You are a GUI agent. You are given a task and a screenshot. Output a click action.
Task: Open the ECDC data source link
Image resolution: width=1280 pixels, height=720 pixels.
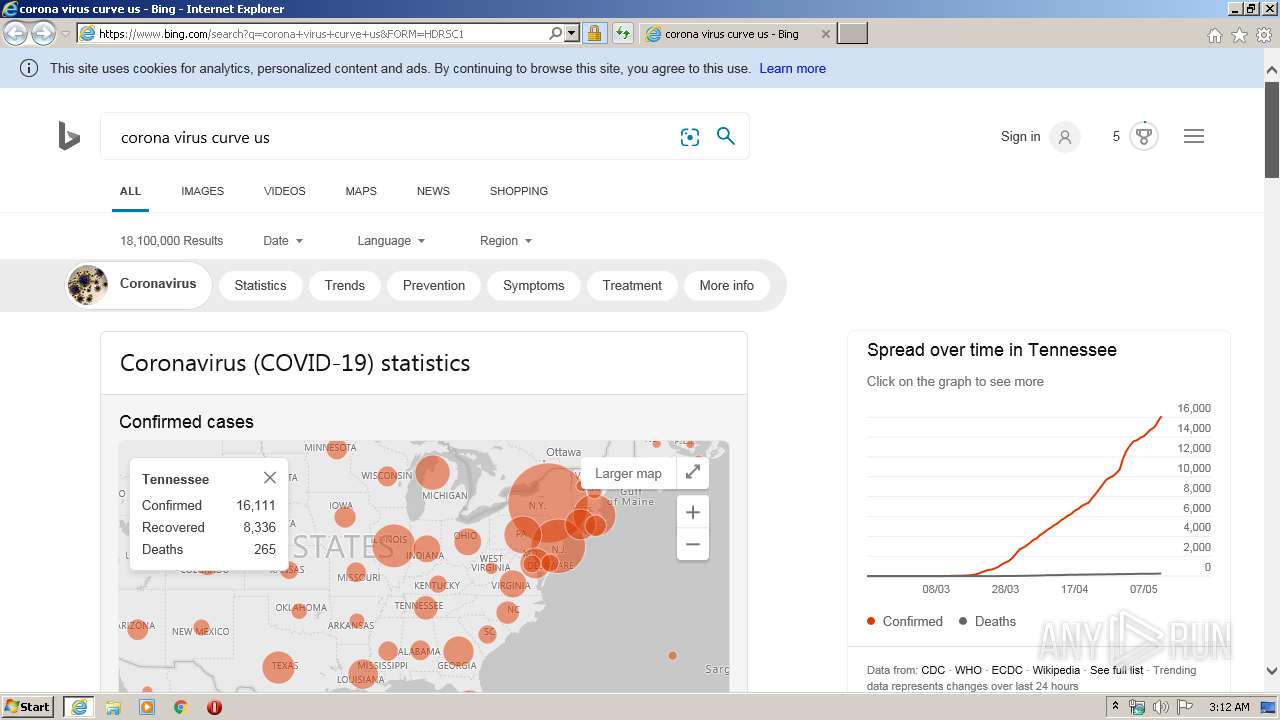pos(1007,670)
